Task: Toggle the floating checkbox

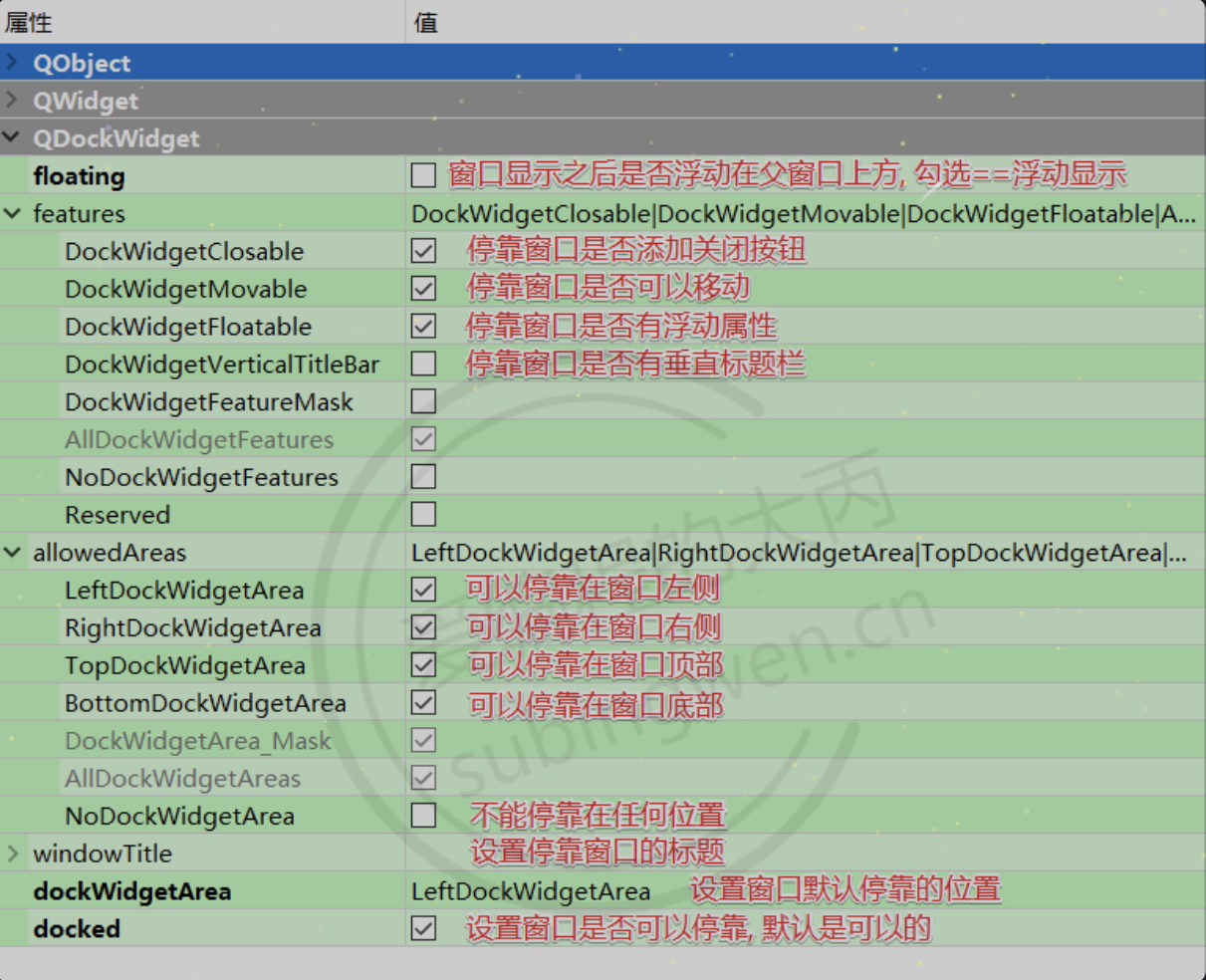Action: [423, 176]
